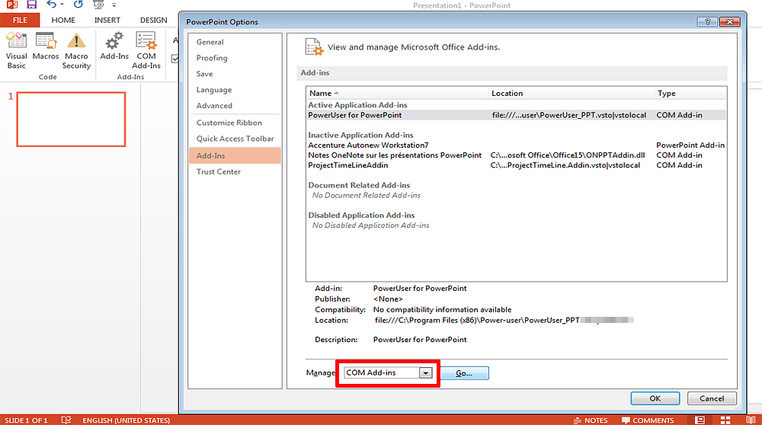Click PowerPoint Add-in type cell
Image resolution: width=762 pixels, height=425 pixels.
click(690, 145)
